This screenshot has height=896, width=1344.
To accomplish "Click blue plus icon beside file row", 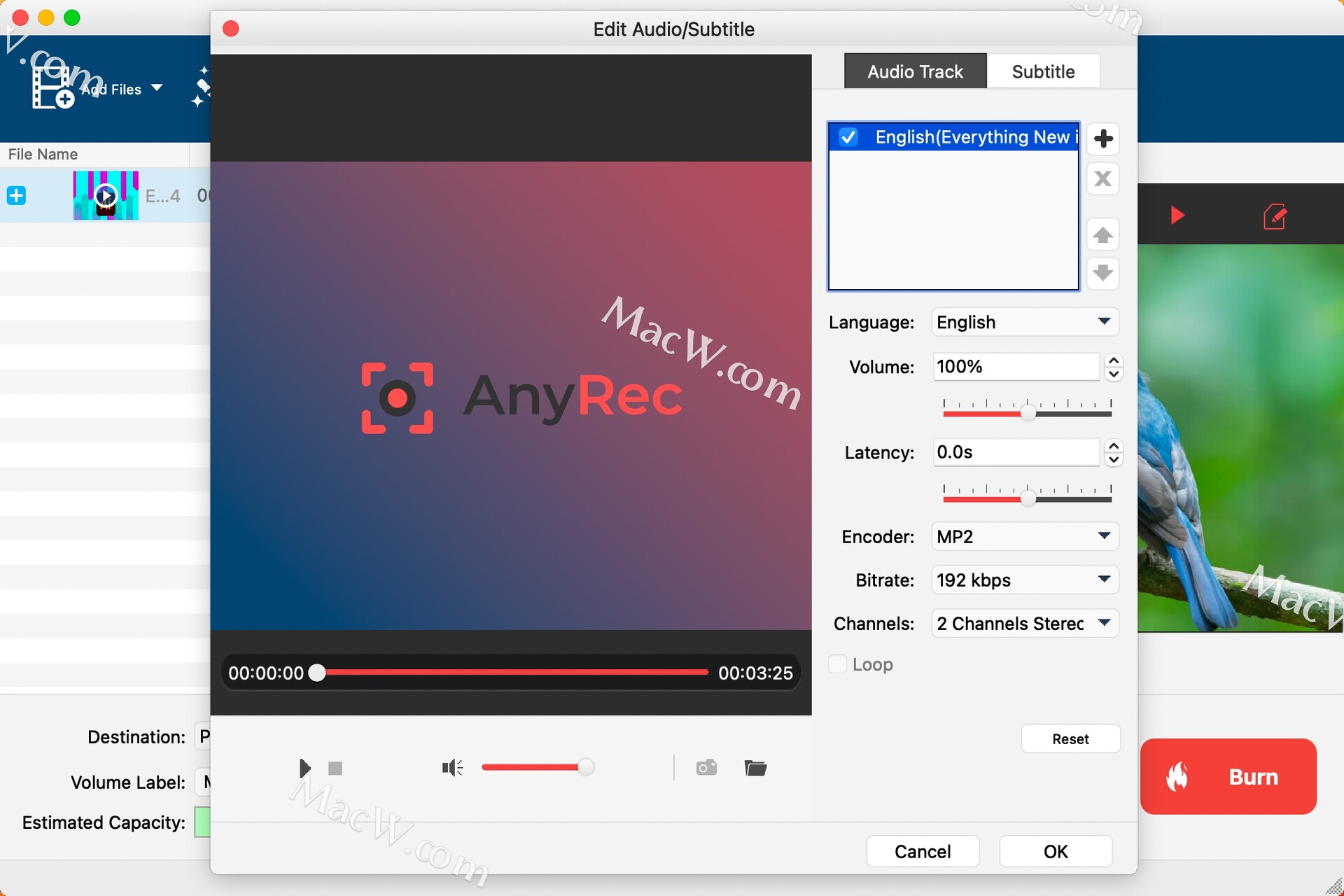I will pos(16,195).
